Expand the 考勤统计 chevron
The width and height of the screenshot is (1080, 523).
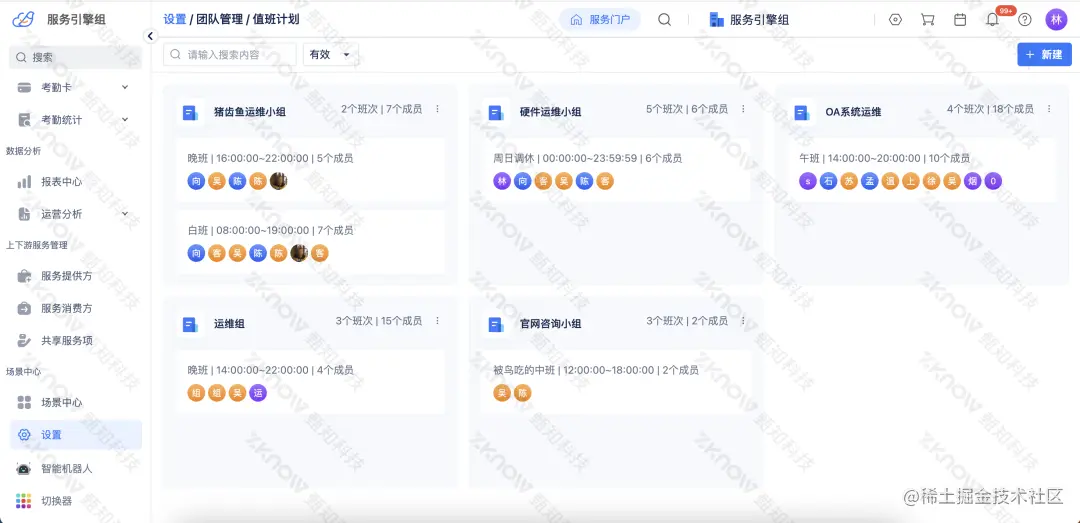click(125, 119)
